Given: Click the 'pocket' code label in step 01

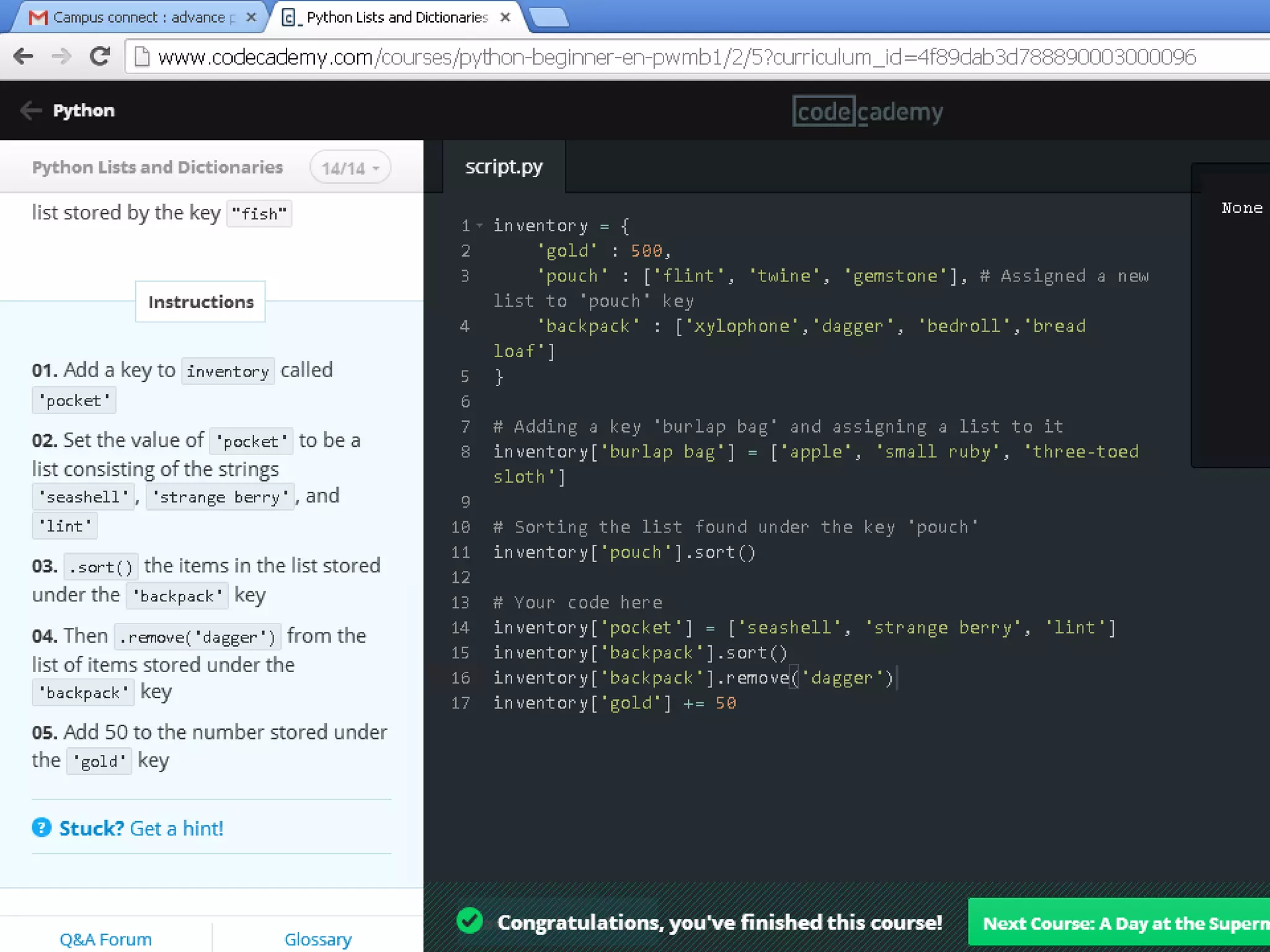Looking at the screenshot, I should (x=74, y=400).
